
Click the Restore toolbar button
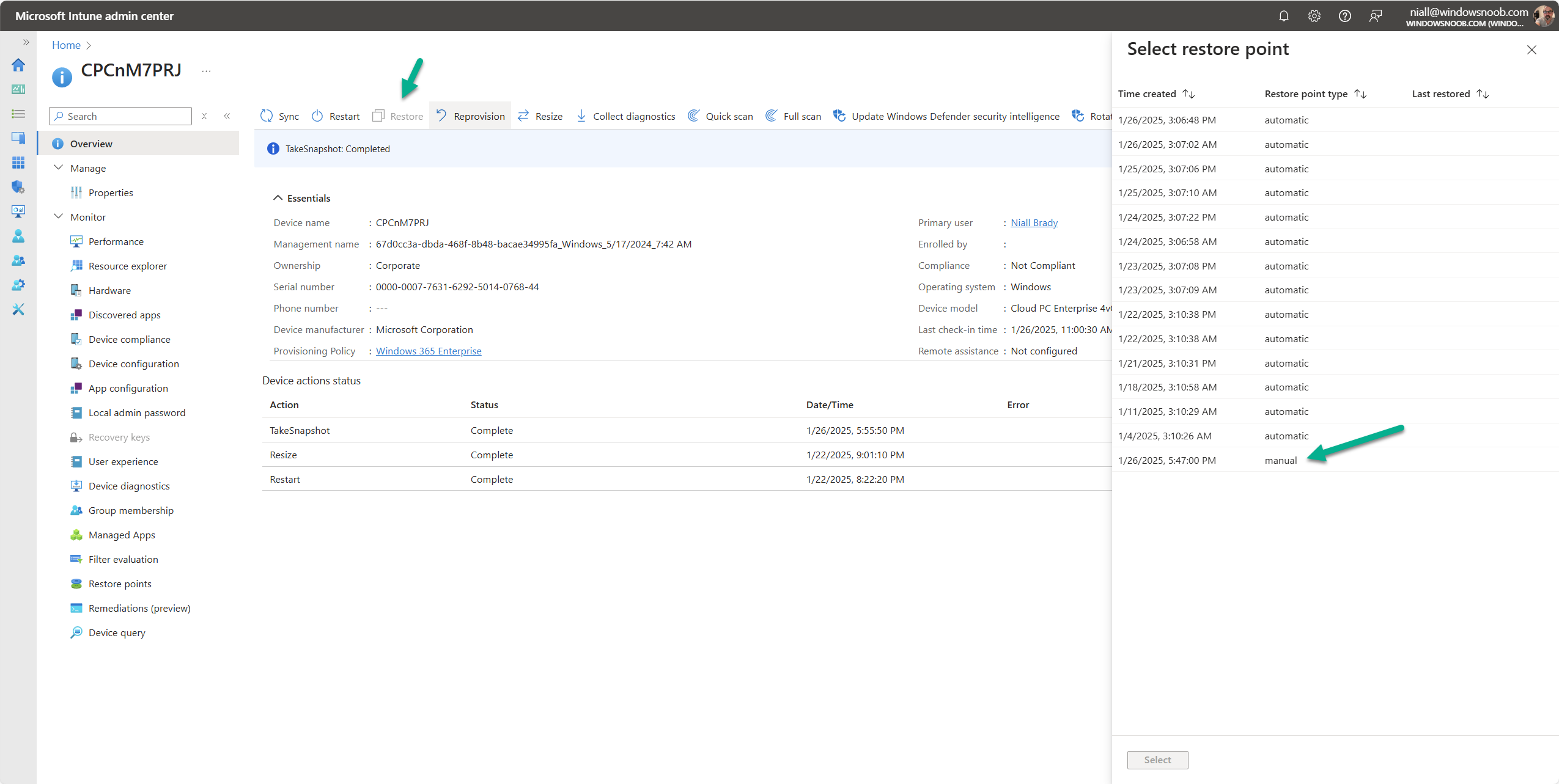click(397, 116)
